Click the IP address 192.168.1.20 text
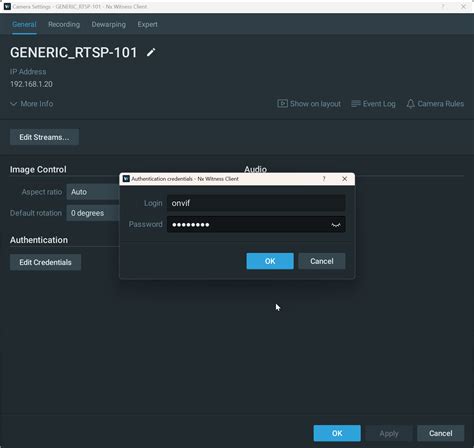The width and height of the screenshot is (474, 448). 31,84
